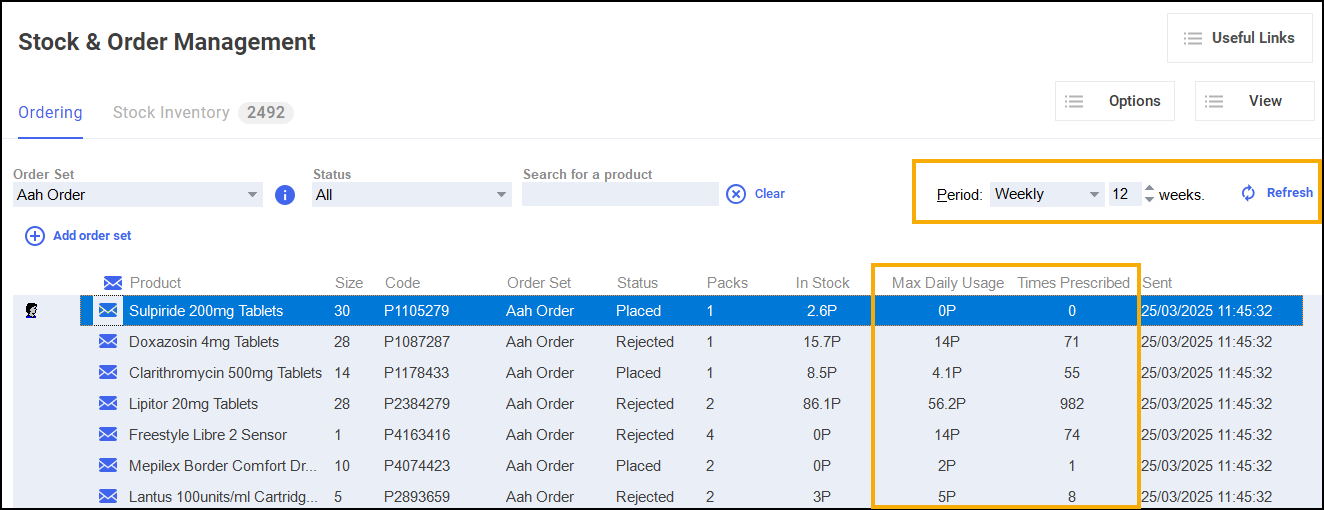Click the envelope icon for Freestyle Libre 2 Sensor

[108, 435]
